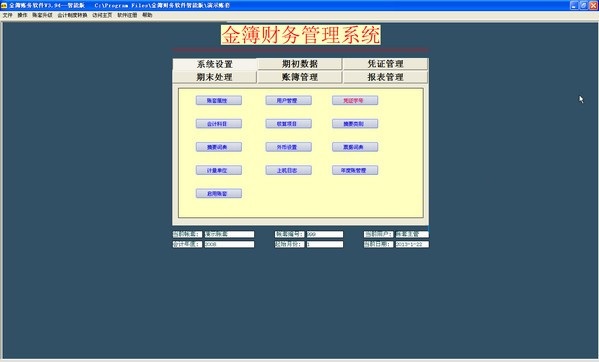
Task: Switch to the 系统设置 tab
Action: click(214, 64)
